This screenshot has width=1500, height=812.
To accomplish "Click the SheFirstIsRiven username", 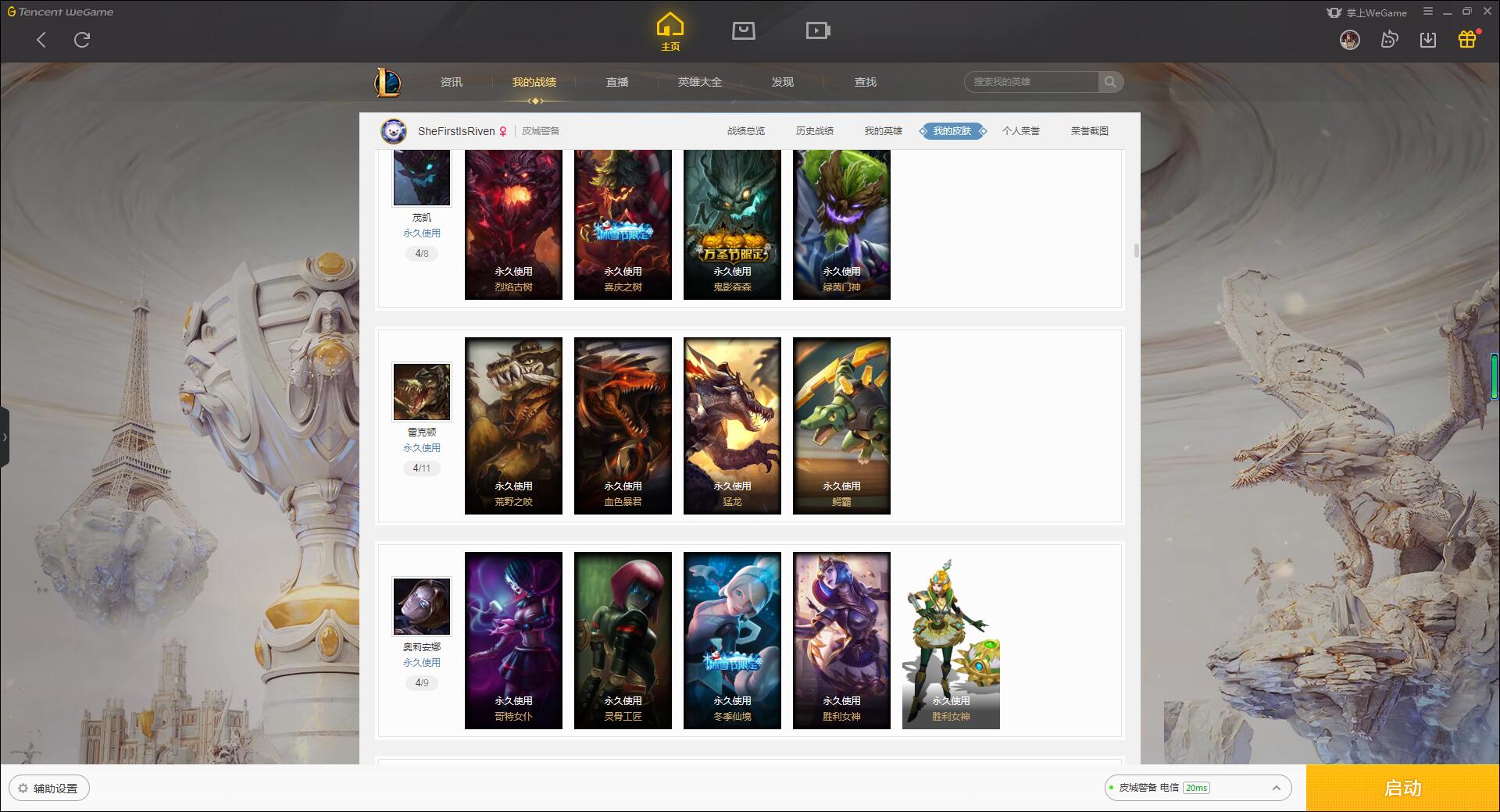I will pyautogui.click(x=456, y=131).
